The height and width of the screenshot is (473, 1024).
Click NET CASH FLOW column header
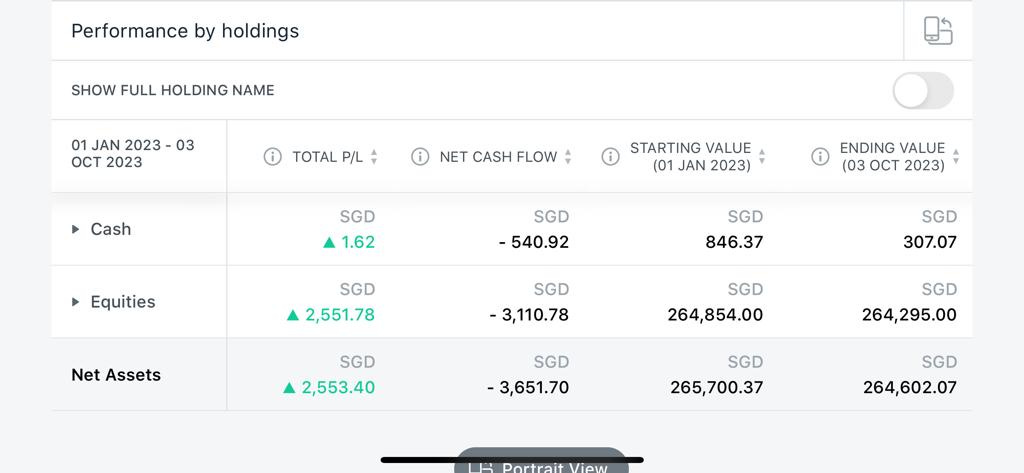click(x=498, y=157)
